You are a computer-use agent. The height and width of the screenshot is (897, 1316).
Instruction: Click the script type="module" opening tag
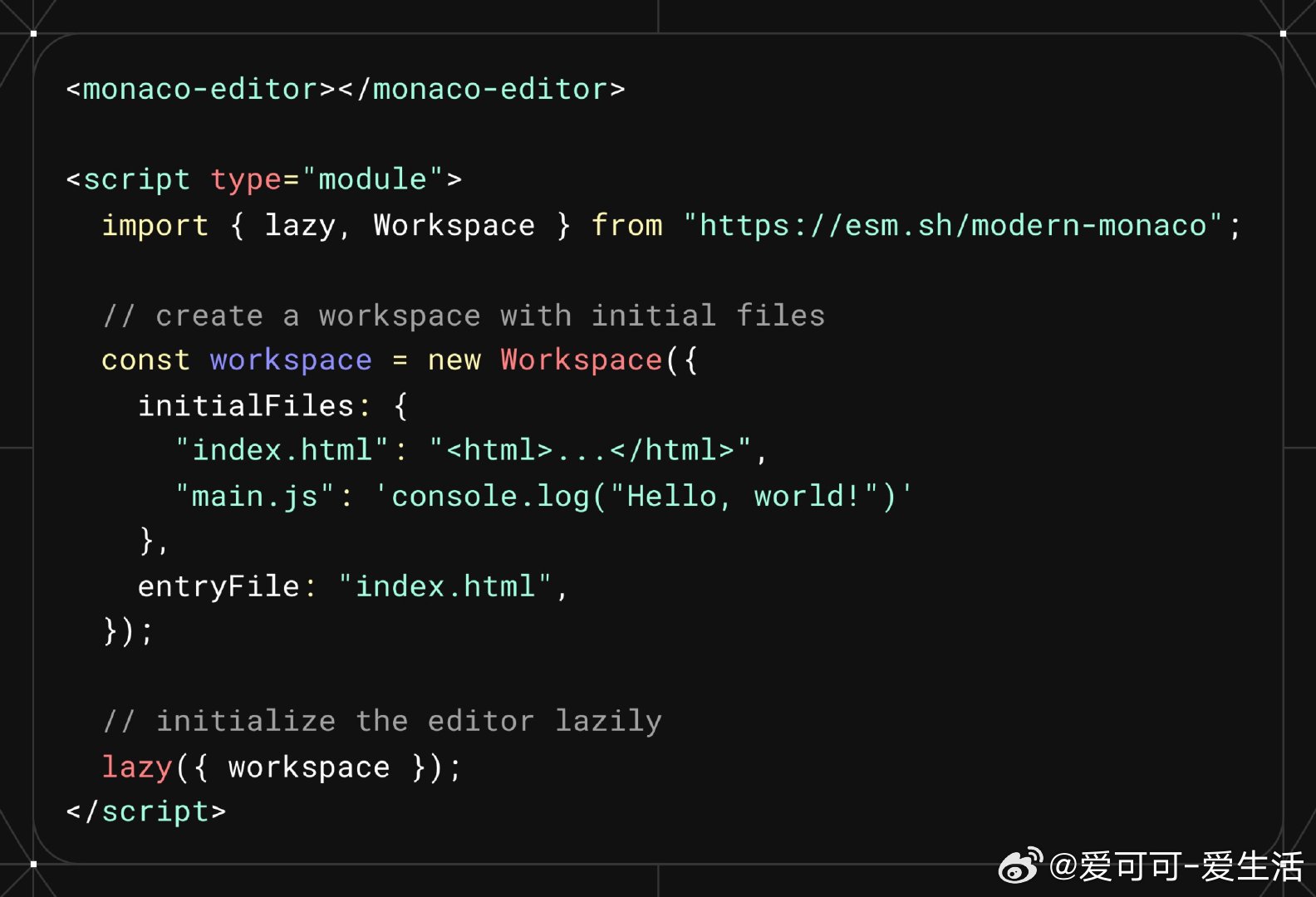pyautogui.click(x=264, y=179)
